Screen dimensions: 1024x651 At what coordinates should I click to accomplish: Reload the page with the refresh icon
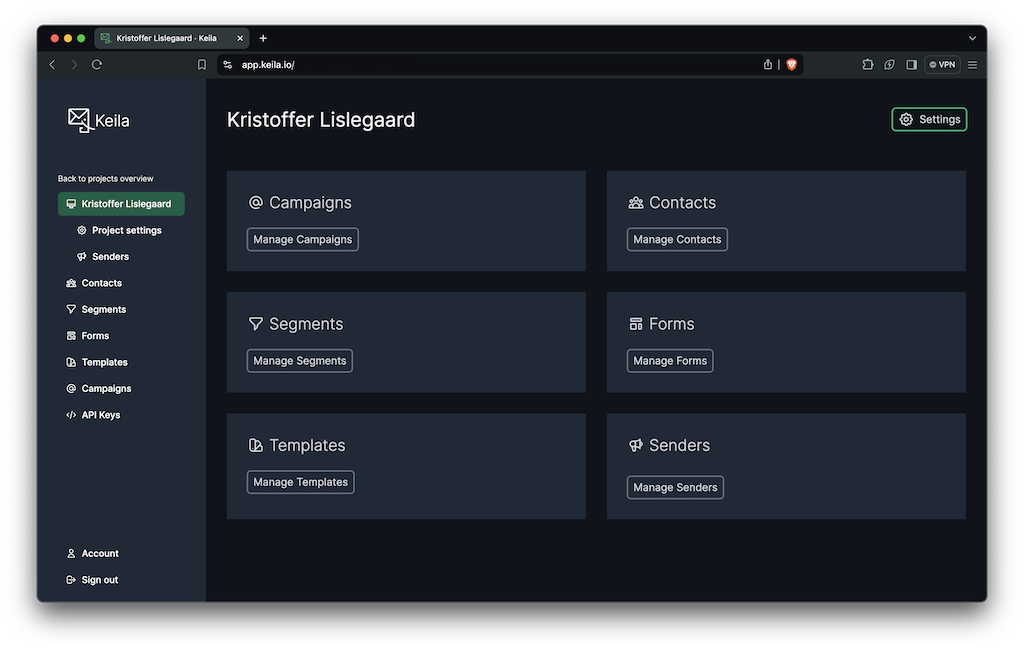tap(97, 64)
